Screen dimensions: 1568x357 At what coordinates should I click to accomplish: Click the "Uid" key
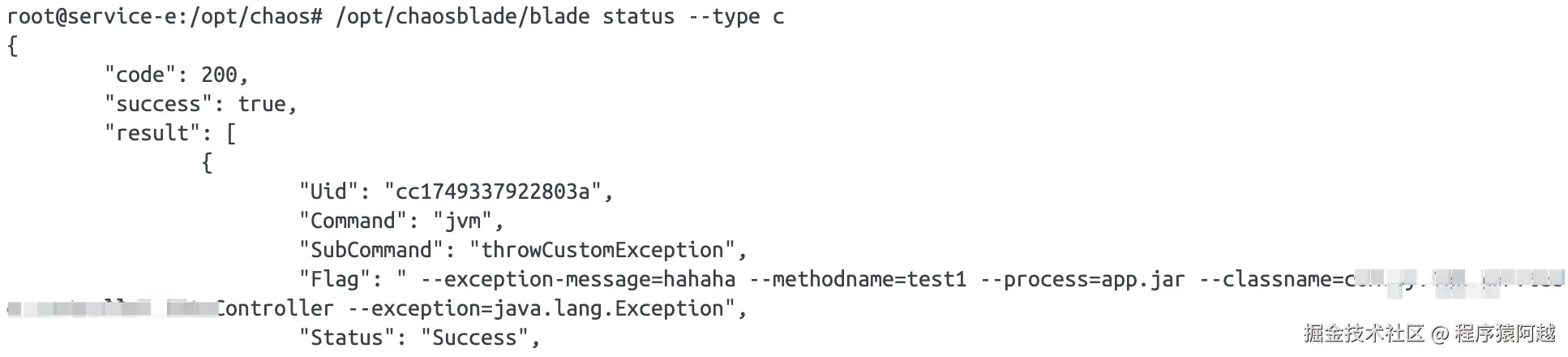tap(329, 191)
